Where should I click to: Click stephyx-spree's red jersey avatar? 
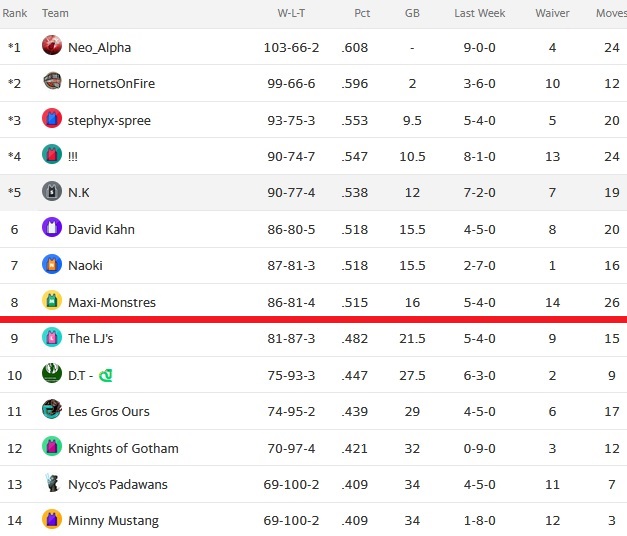(x=52, y=118)
